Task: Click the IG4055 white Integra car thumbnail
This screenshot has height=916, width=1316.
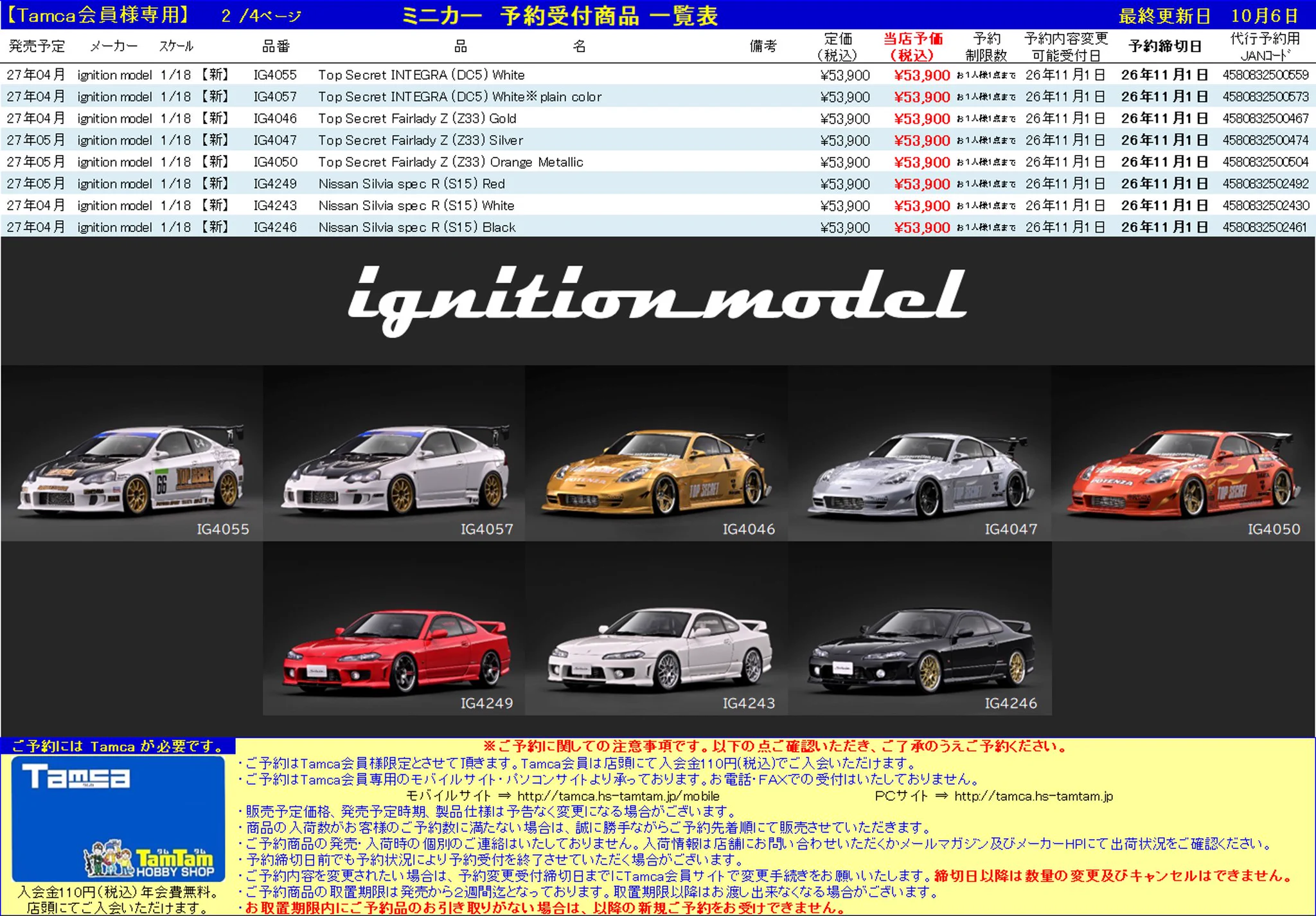Action: [132, 454]
